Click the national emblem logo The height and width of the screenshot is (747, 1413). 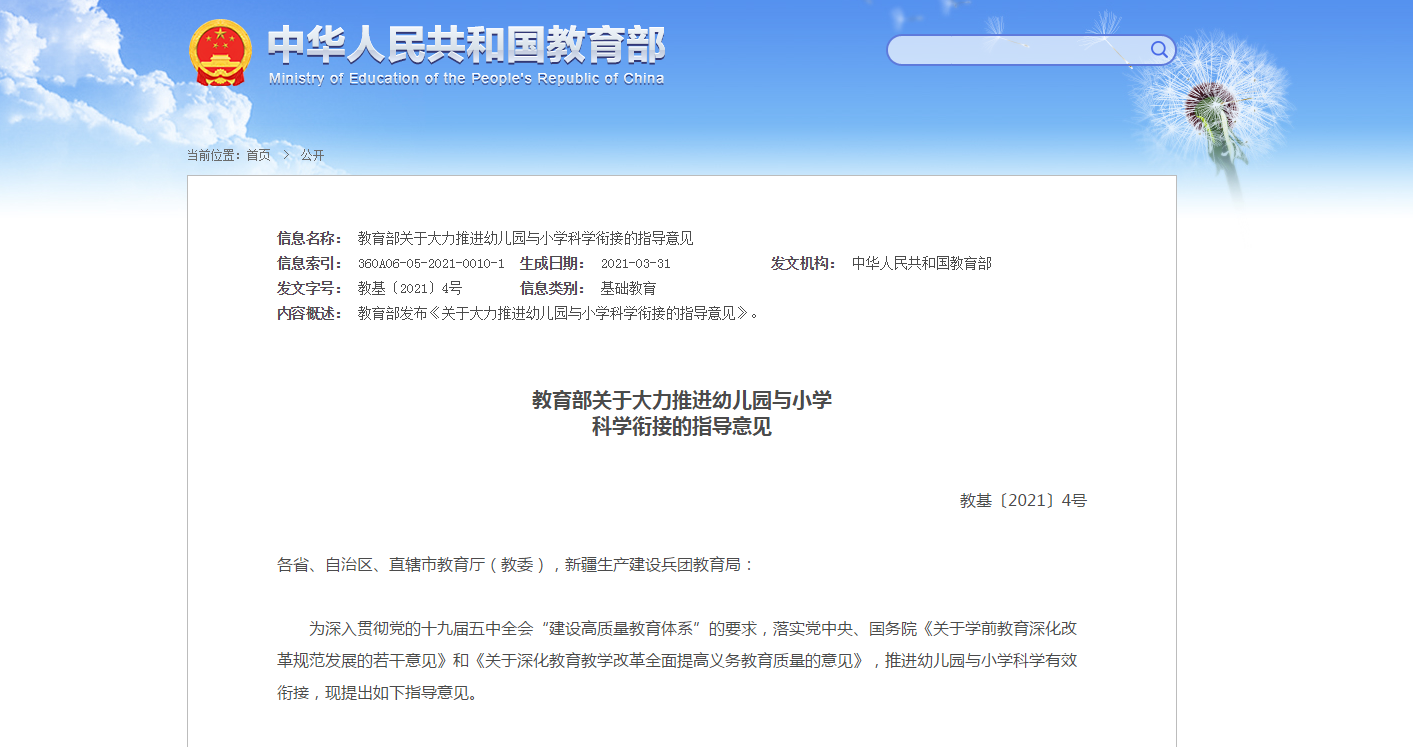(220, 52)
